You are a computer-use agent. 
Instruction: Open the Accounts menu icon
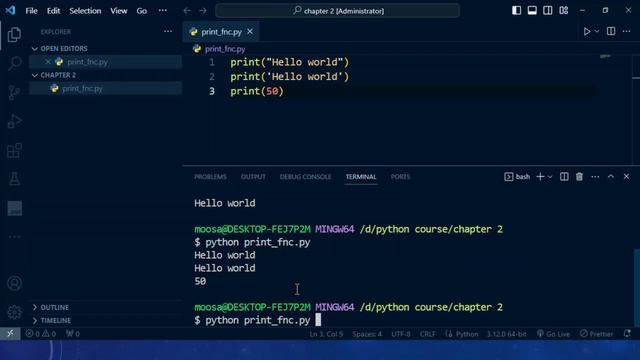coord(14,283)
